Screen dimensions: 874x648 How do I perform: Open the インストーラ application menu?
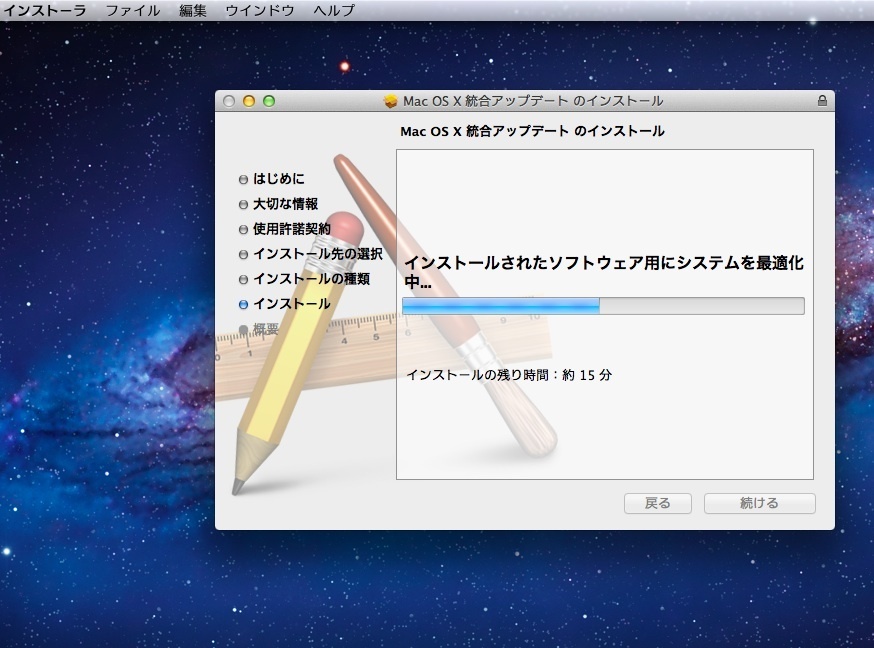click(45, 10)
